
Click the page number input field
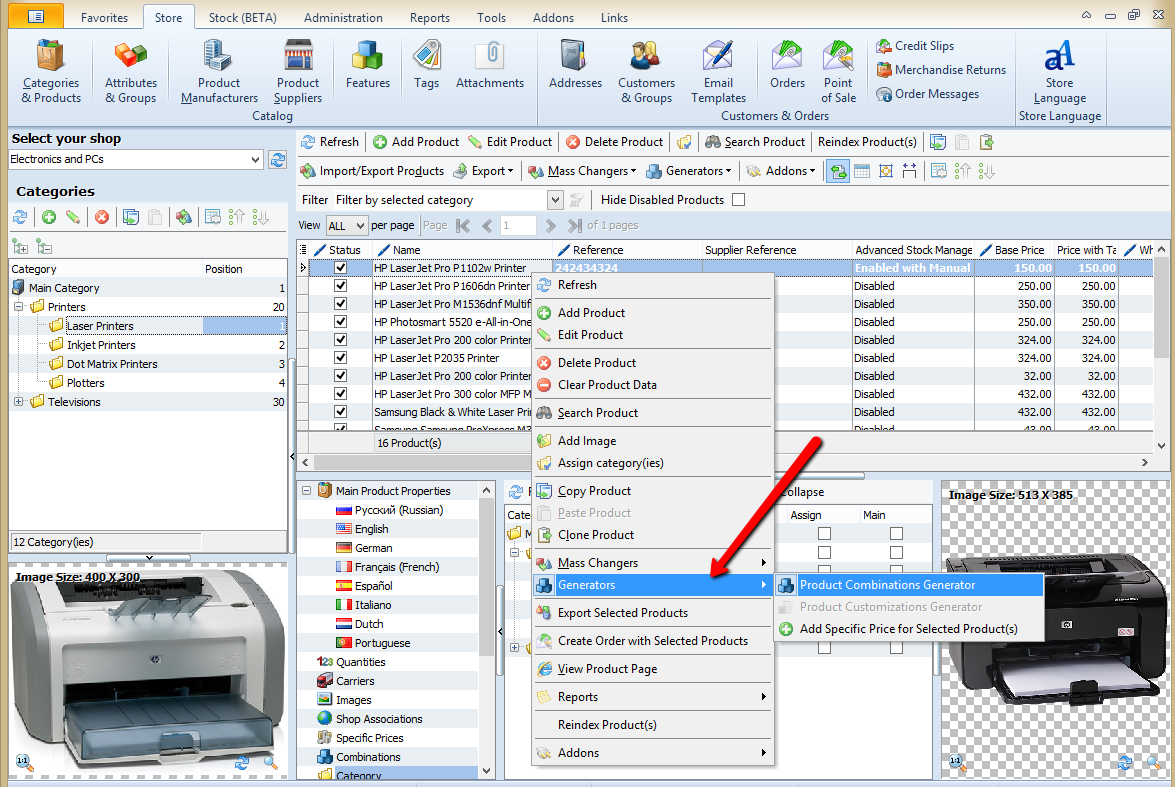tap(518, 226)
